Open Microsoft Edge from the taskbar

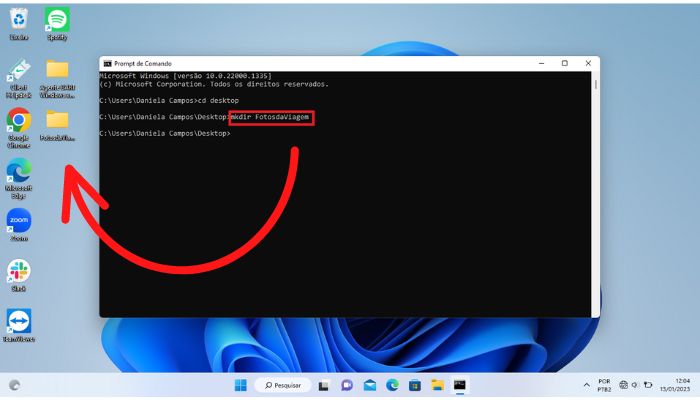pos(392,385)
